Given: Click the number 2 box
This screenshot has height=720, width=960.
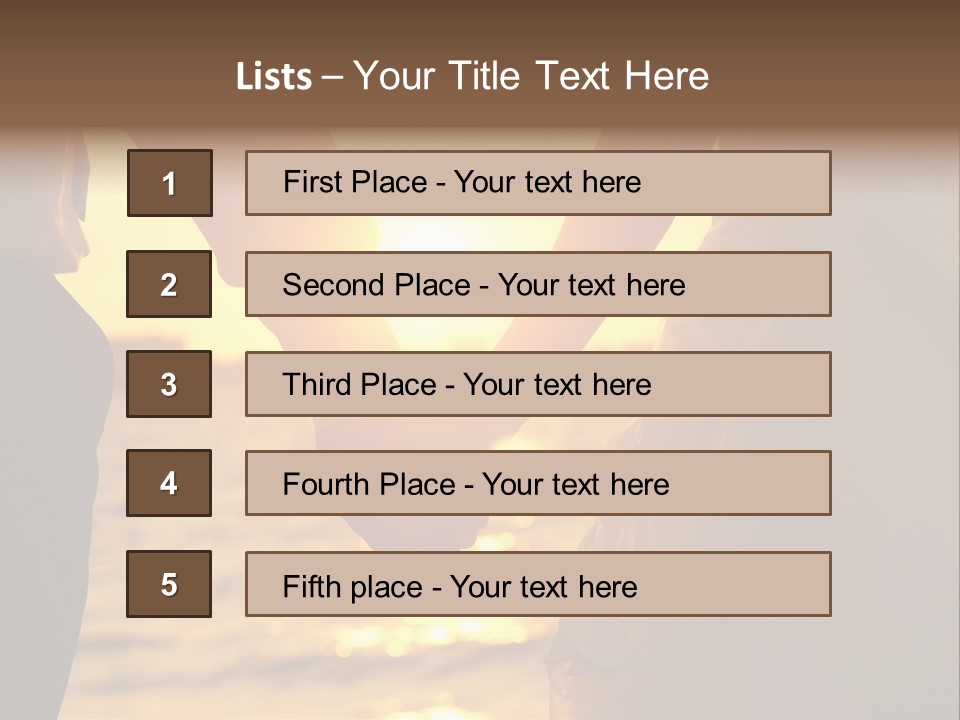Looking at the screenshot, I should [x=169, y=284].
